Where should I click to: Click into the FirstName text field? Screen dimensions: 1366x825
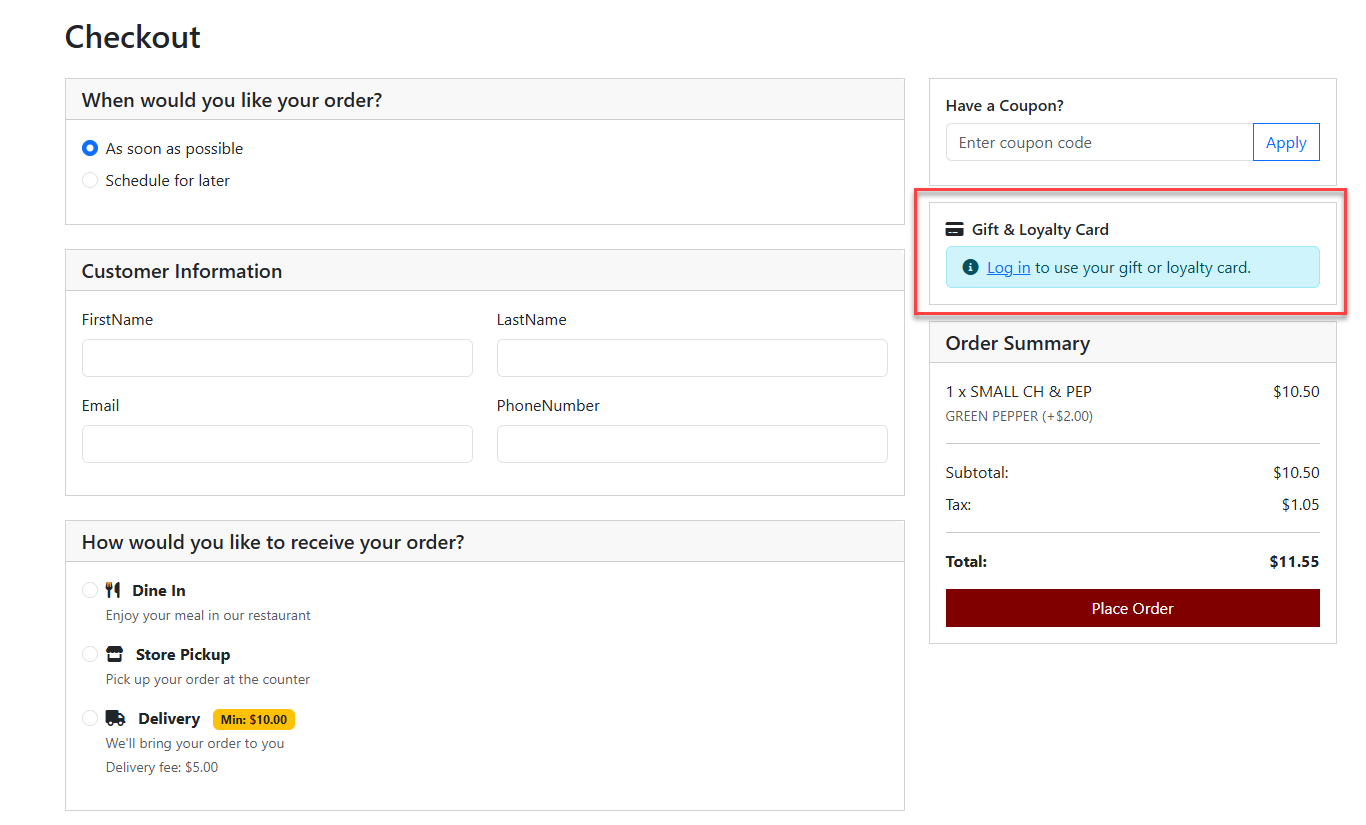pos(277,358)
